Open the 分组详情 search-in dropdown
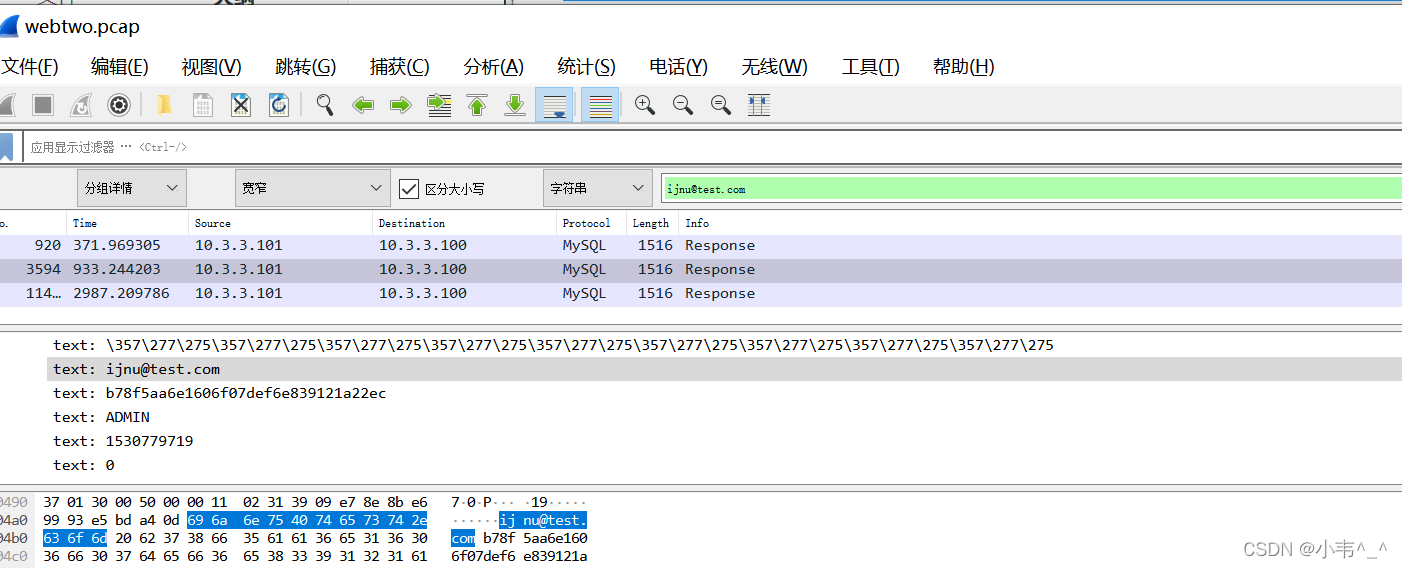Viewport: 1402px width, 568px height. coord(132,188)
